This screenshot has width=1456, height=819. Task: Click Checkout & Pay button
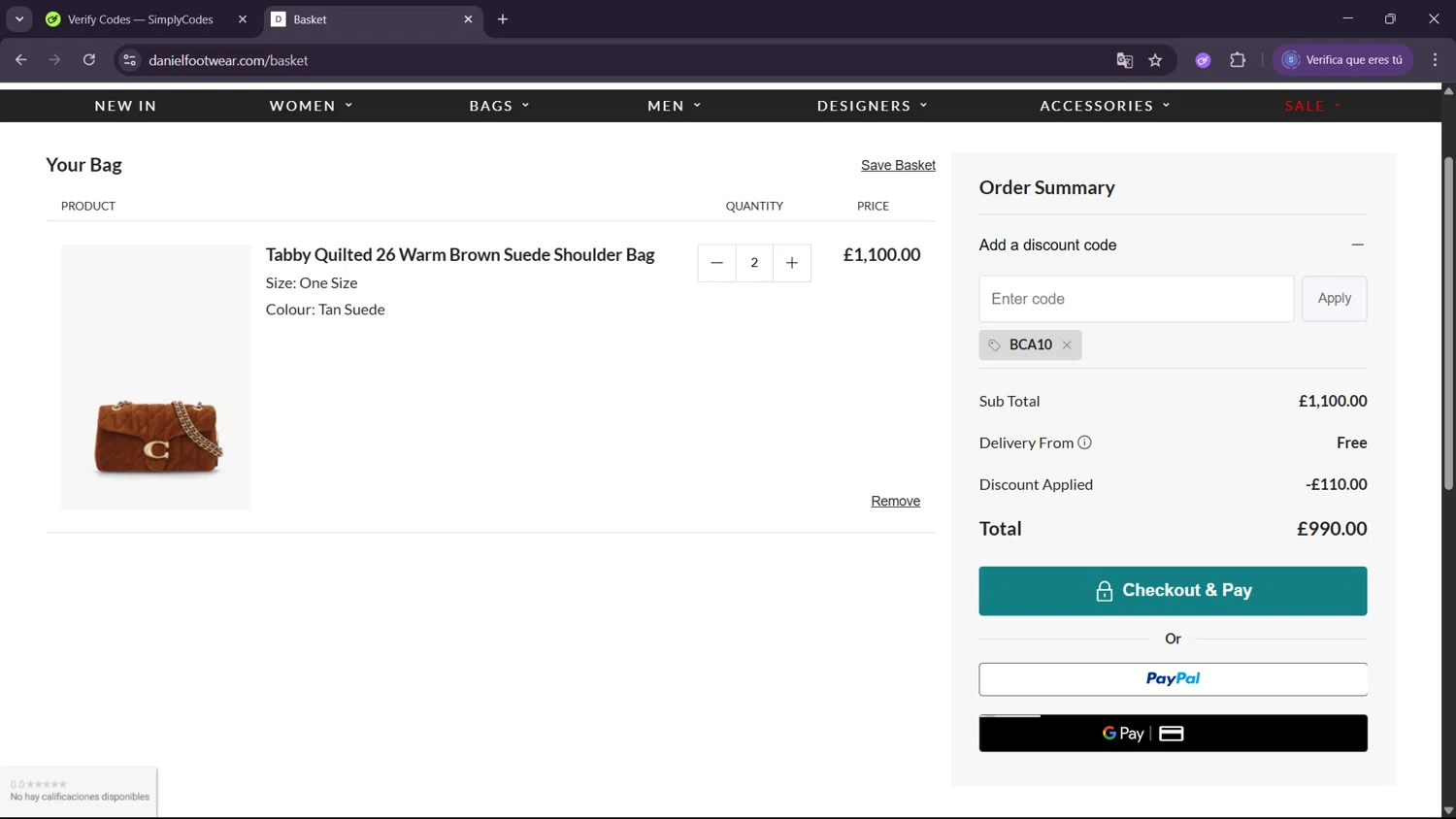(x=1173, y=591)
